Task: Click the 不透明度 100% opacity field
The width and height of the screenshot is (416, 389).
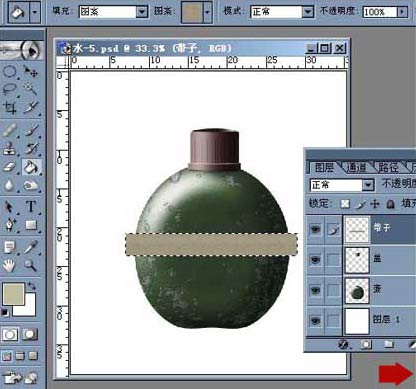Action: 380,12
